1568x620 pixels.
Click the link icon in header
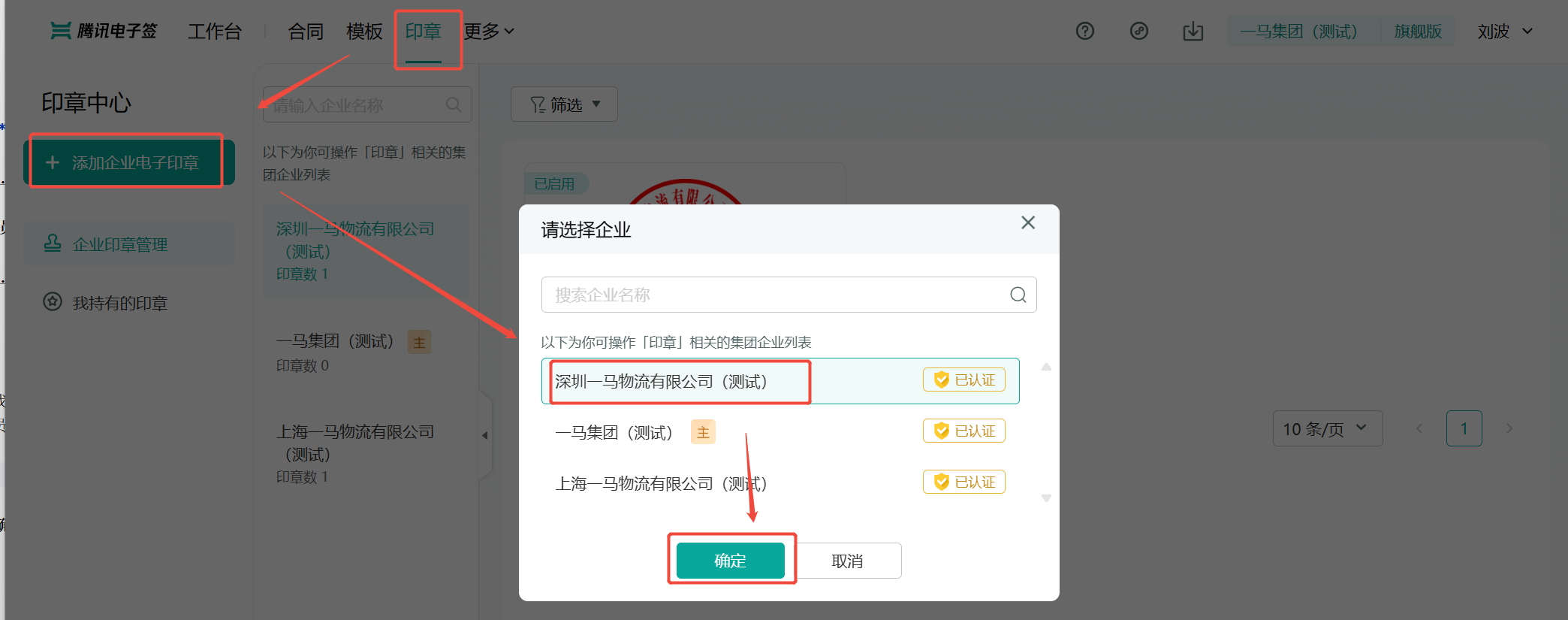pos(1138,31)
